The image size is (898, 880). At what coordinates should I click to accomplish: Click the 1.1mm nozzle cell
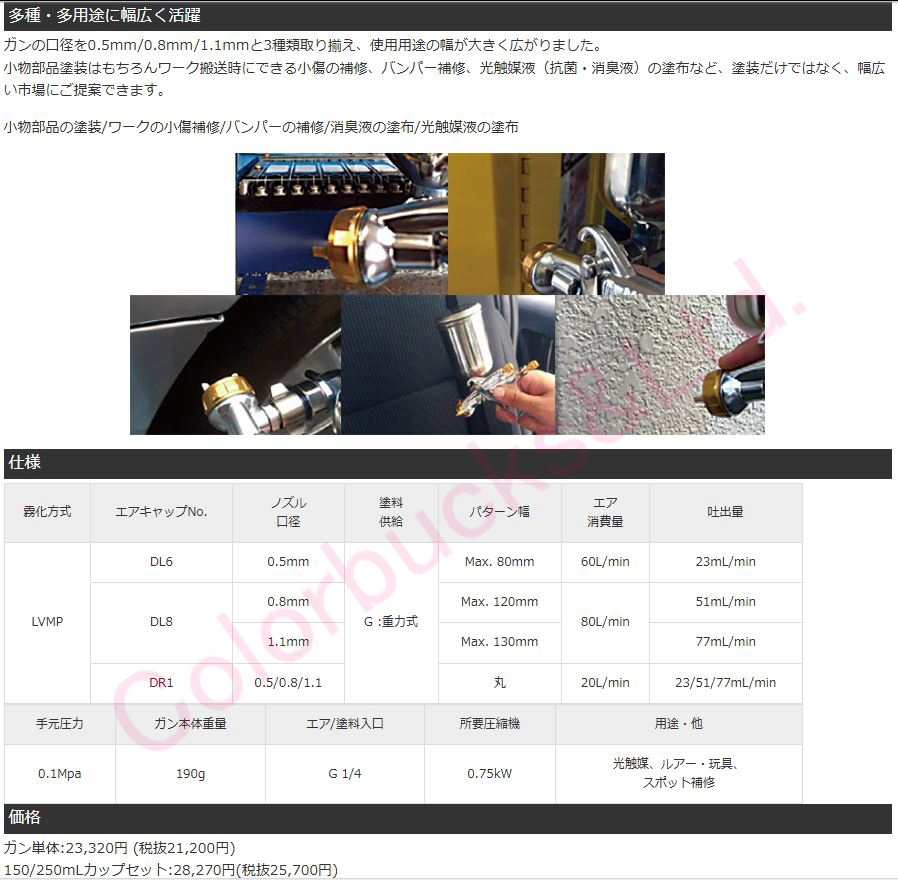288,643
